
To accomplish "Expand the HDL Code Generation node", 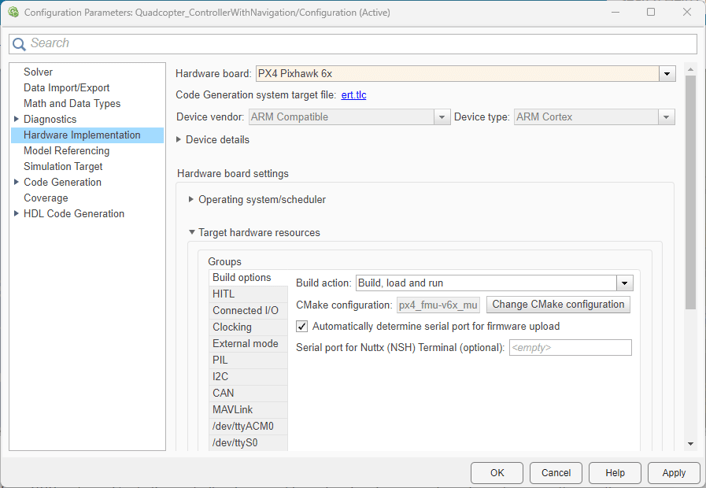I will click(16, 213).
